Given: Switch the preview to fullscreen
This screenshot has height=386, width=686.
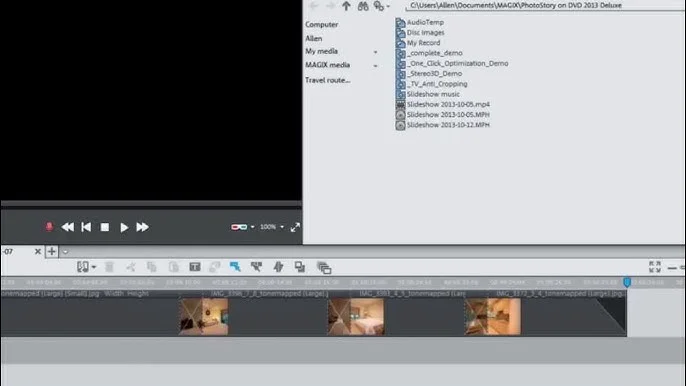Looking at the screenshot, I should 295,227.
